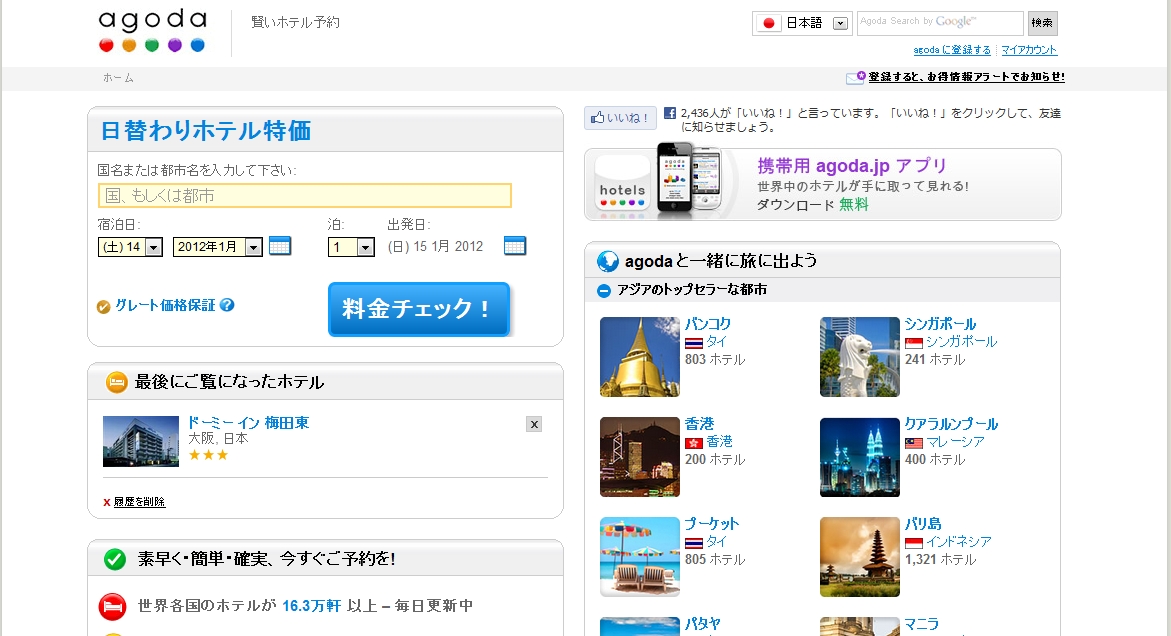Click the green checkmark icon
Image resolution: width=1171 pixels, height=636 pixels.
pyautogui.click(x=115, y=559)
